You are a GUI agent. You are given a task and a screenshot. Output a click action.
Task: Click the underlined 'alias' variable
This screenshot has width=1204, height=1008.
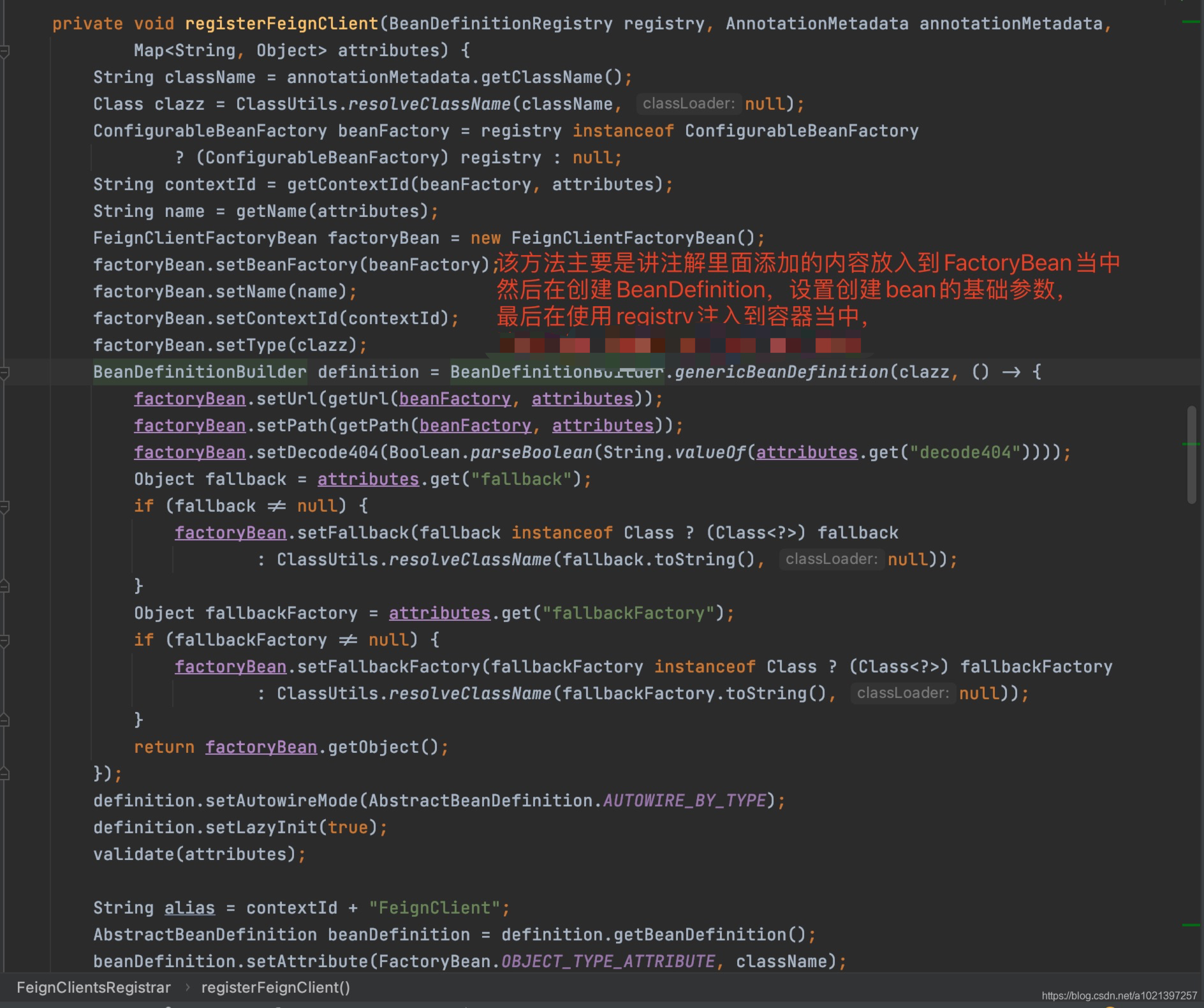tap(190, 908)
